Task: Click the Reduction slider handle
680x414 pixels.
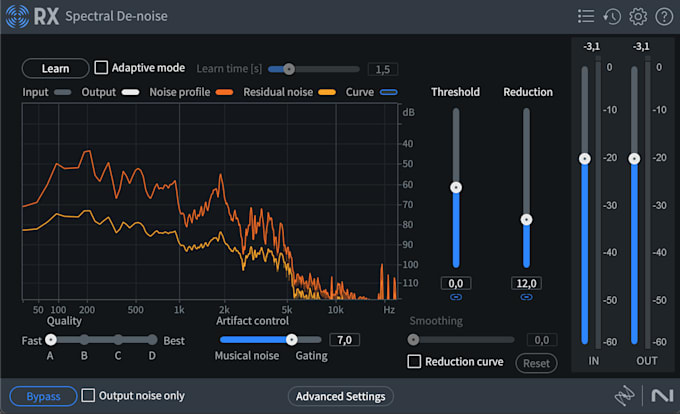Action: 526,220
